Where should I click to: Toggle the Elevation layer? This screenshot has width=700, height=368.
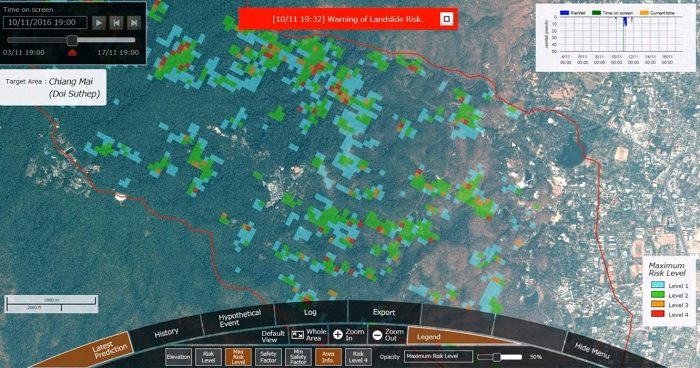pos(179,357)
